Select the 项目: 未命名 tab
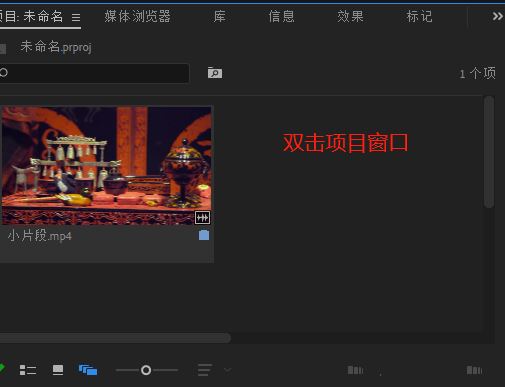 coord(32,16)
